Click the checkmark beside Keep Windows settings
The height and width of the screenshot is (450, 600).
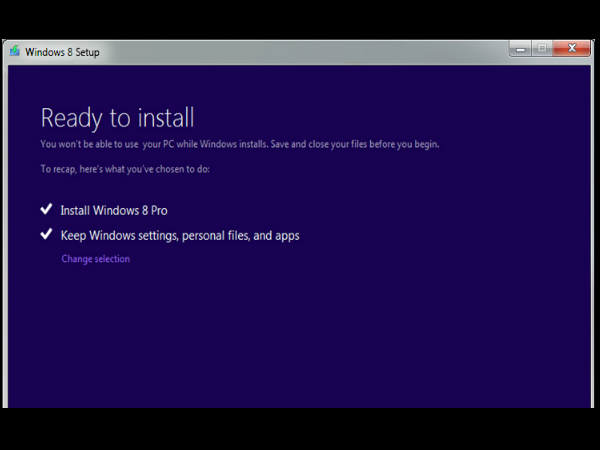click(46, 234)
